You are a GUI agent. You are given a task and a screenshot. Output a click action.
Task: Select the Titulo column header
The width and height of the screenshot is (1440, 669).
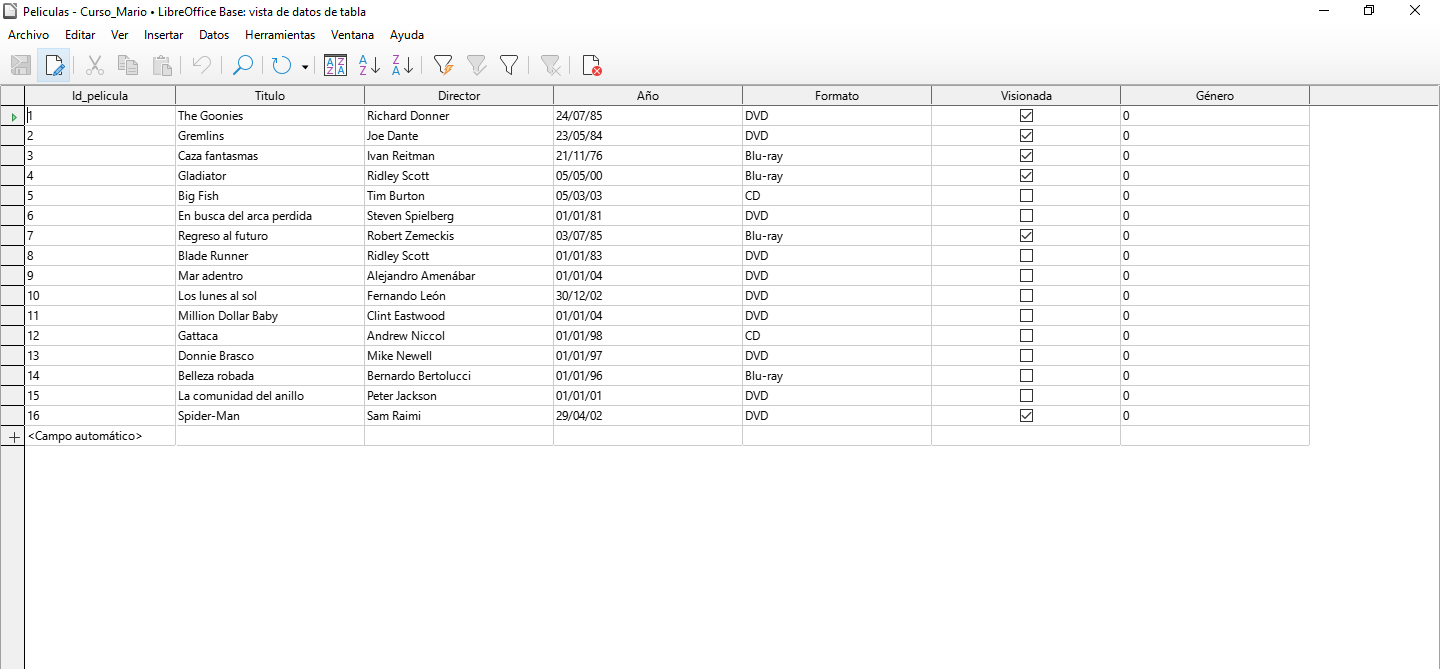coord(270,96)
